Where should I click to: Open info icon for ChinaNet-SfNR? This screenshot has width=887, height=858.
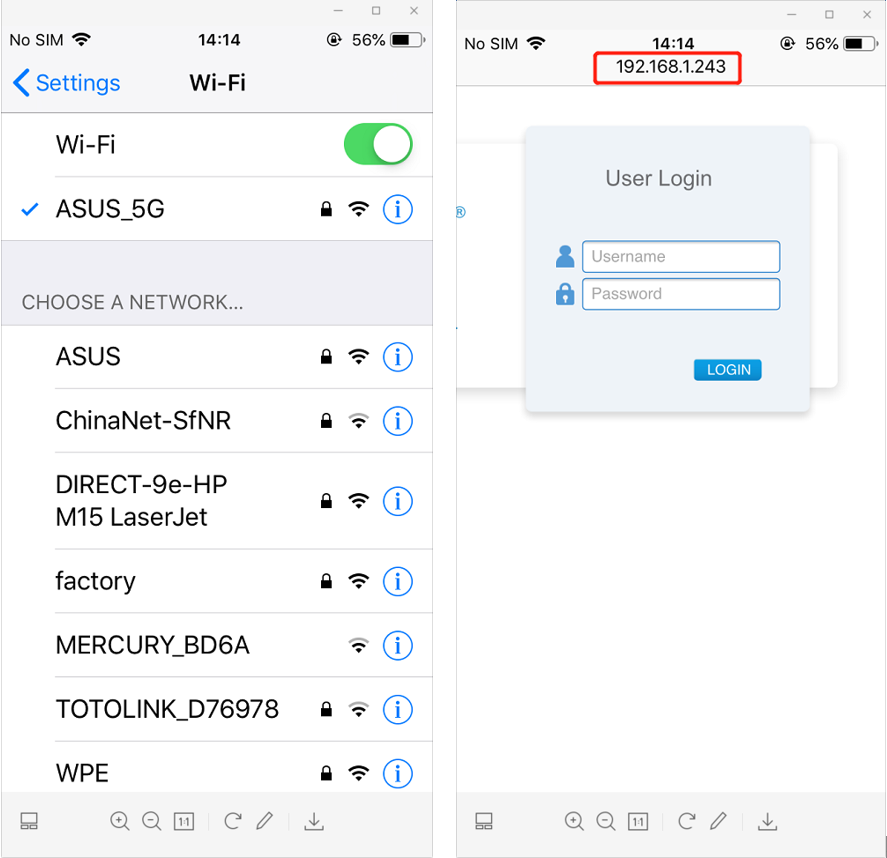[398, 421]
